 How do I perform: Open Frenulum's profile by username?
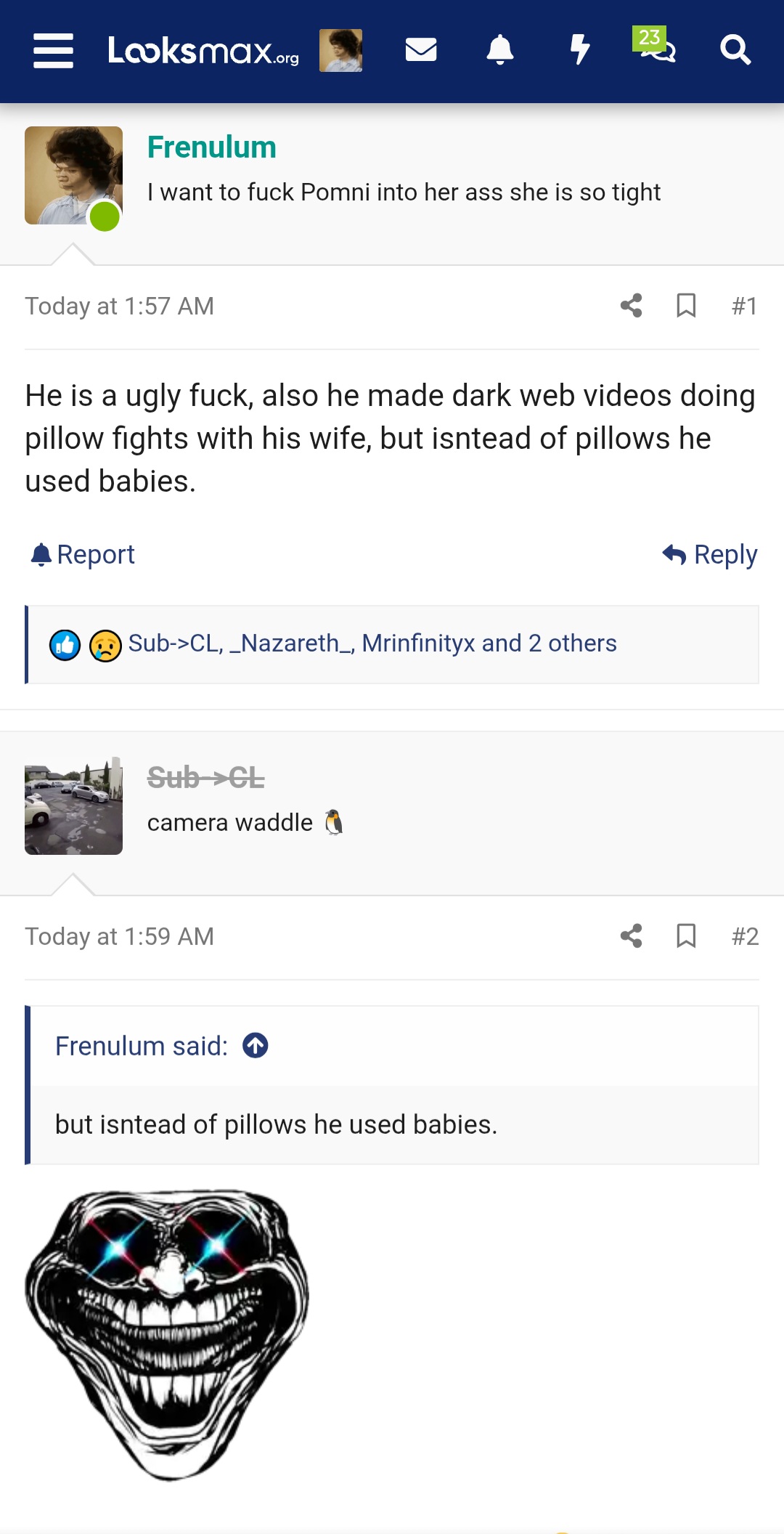pos(211,147)
